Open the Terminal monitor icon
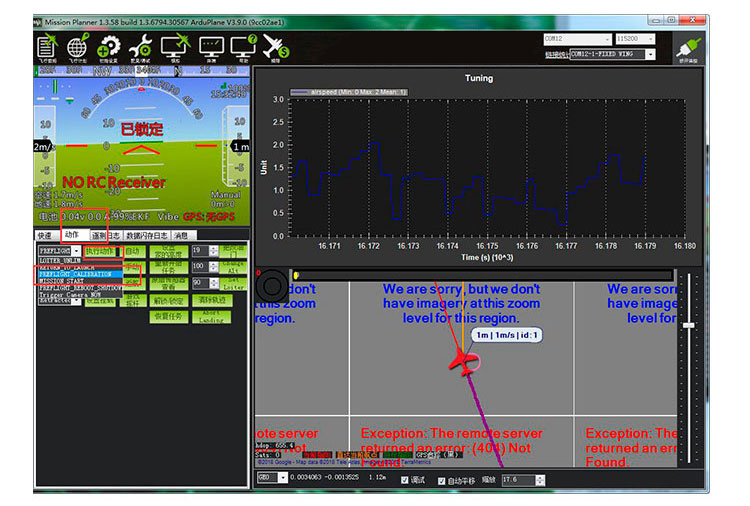The image size is (750, 506). tap(210, 46)
